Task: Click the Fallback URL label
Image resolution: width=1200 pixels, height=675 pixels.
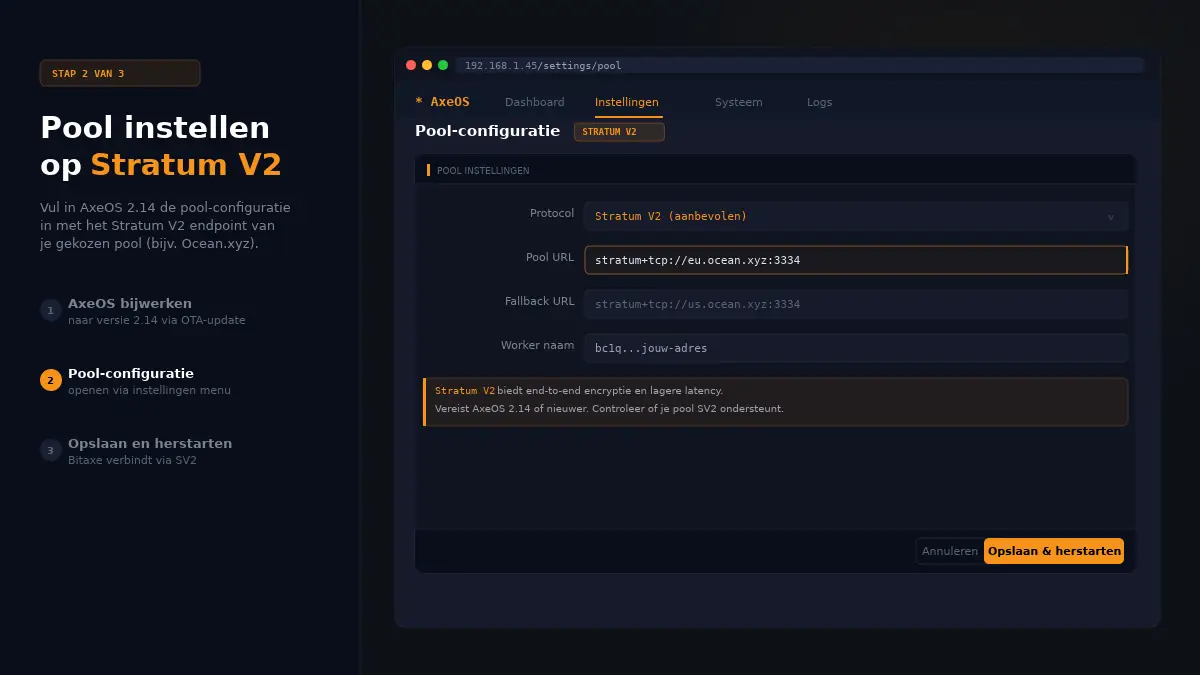Action: 540,301
